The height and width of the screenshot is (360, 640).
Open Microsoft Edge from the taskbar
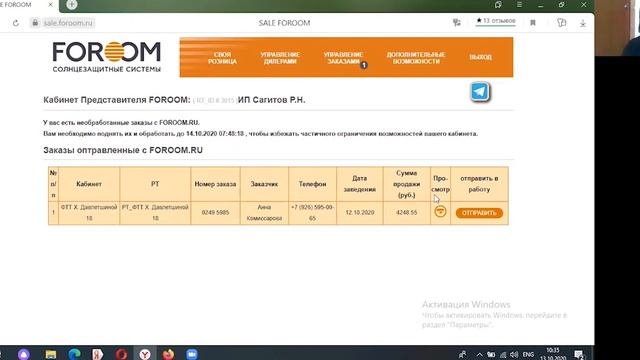click(74, 354)
